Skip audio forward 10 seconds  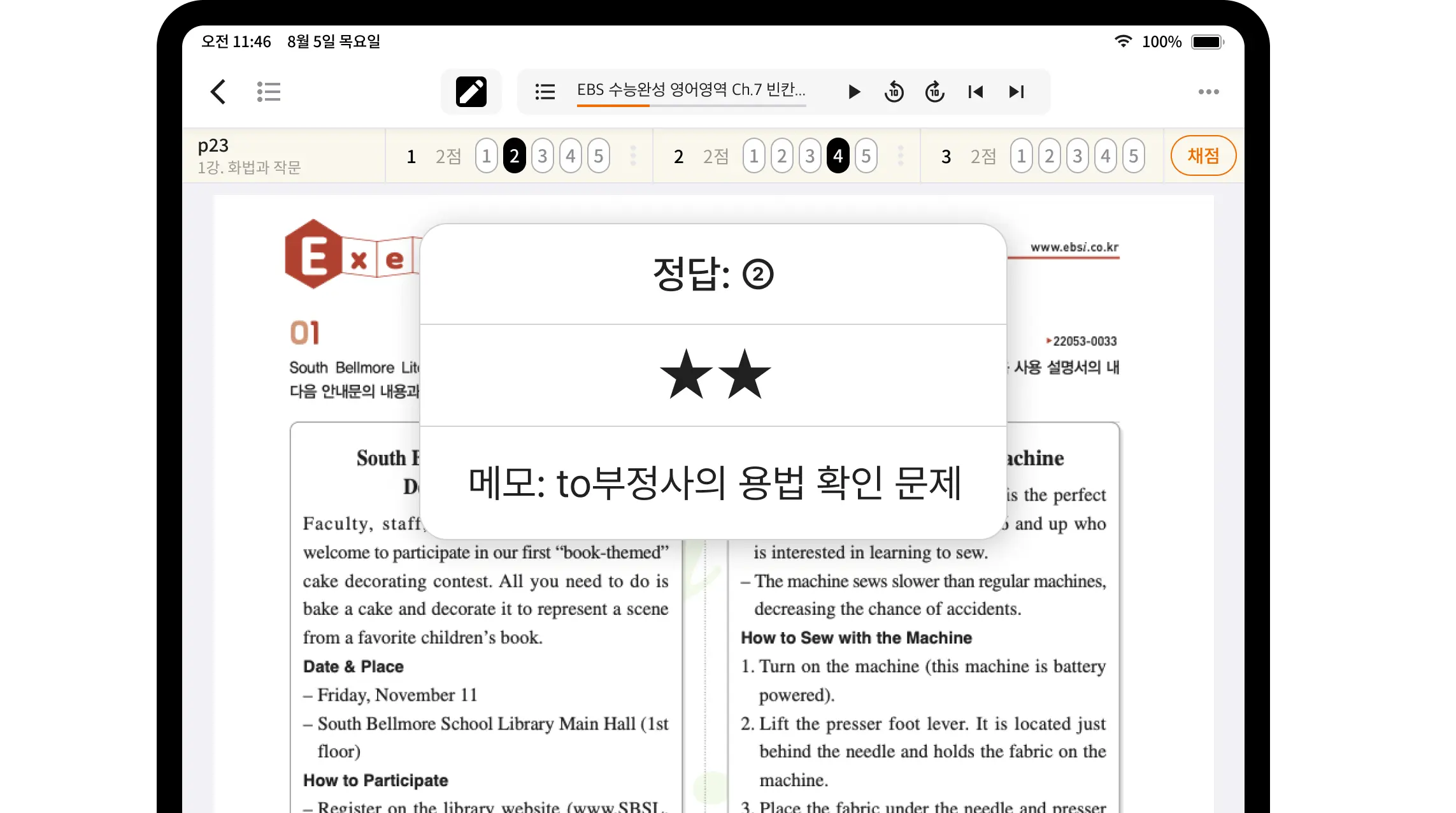coord(934,92)
